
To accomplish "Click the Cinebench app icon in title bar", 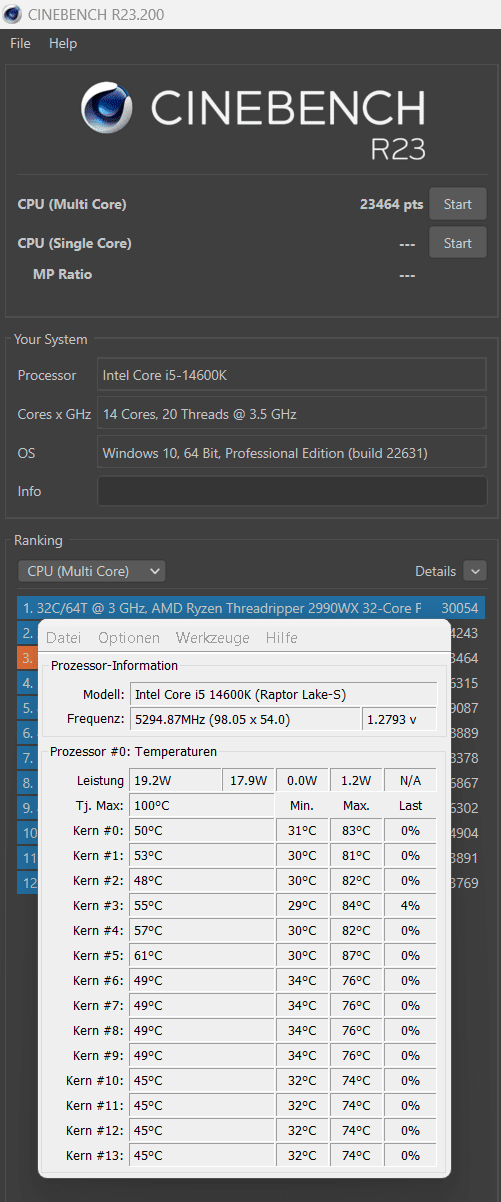I will [14, 14].
